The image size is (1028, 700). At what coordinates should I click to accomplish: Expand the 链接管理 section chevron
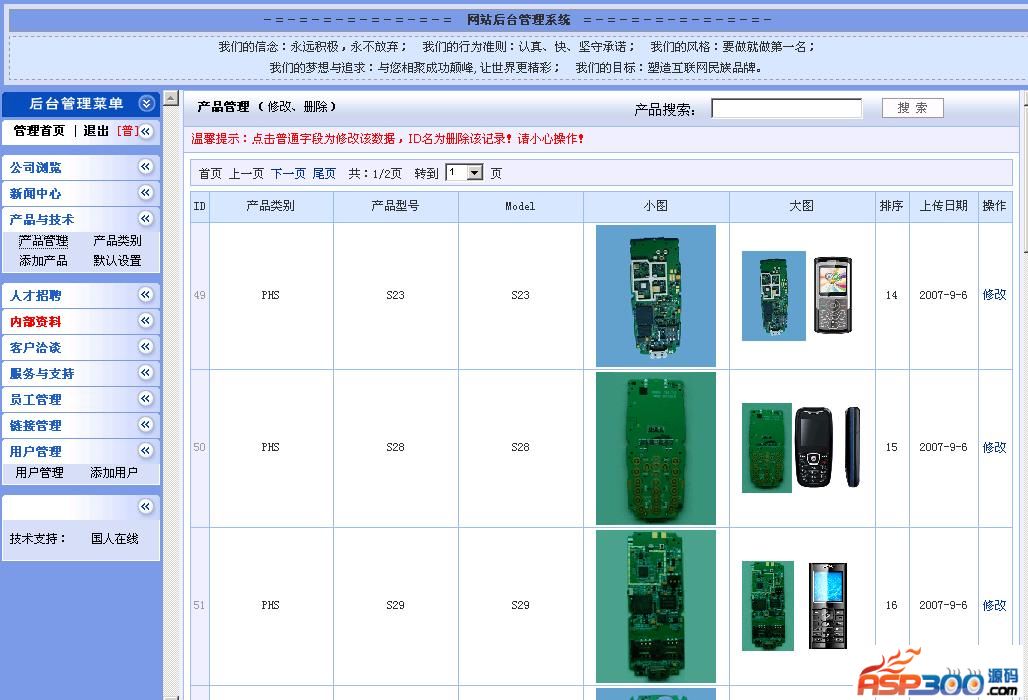(x=146, y=425)
